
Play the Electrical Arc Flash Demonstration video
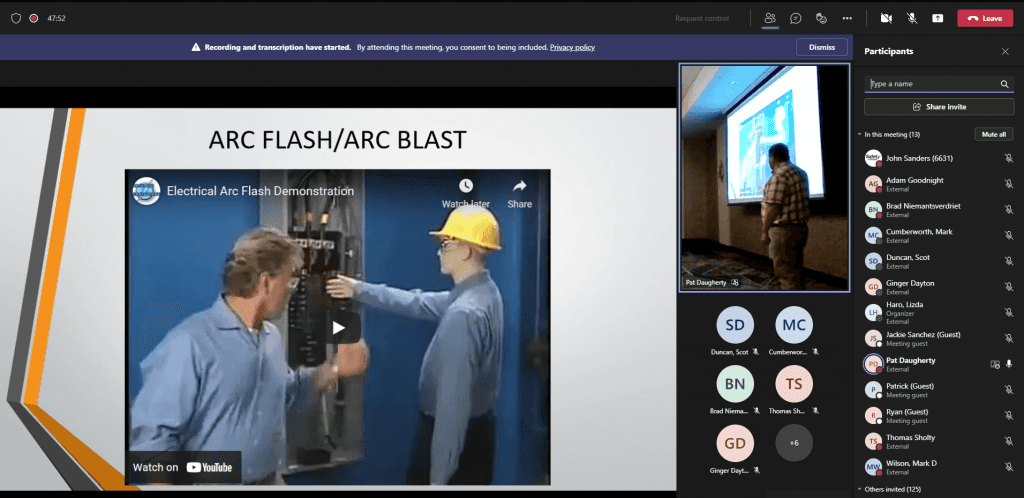coord(338,328)
